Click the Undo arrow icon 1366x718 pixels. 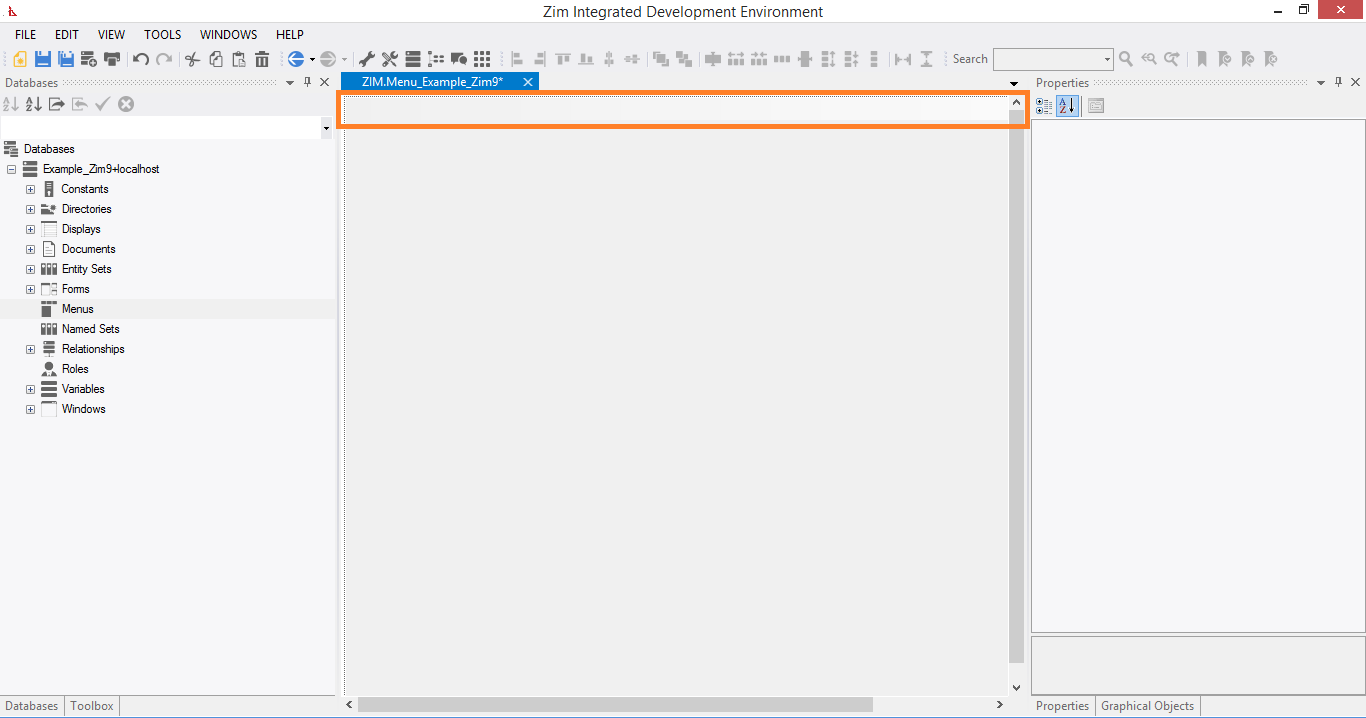141,59
